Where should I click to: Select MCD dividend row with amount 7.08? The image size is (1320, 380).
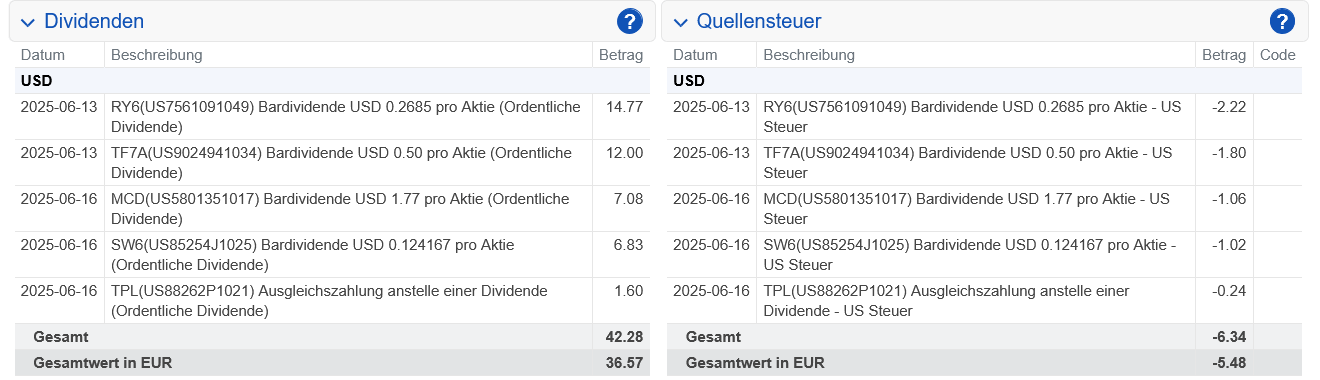click(332, 209)
